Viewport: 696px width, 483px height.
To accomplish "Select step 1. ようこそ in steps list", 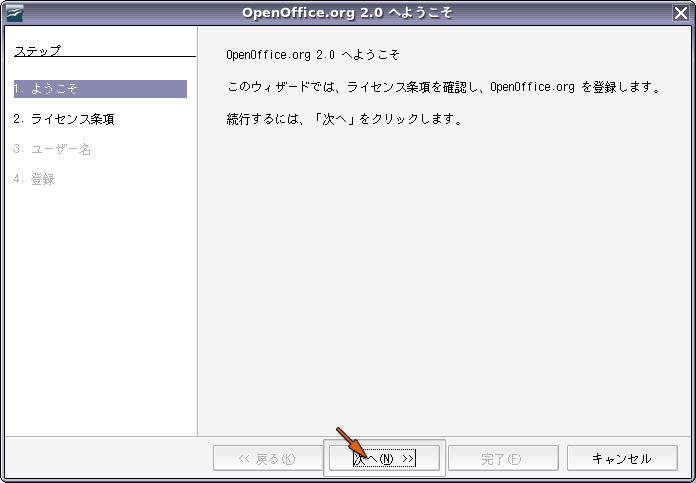I will coord(100,89).
